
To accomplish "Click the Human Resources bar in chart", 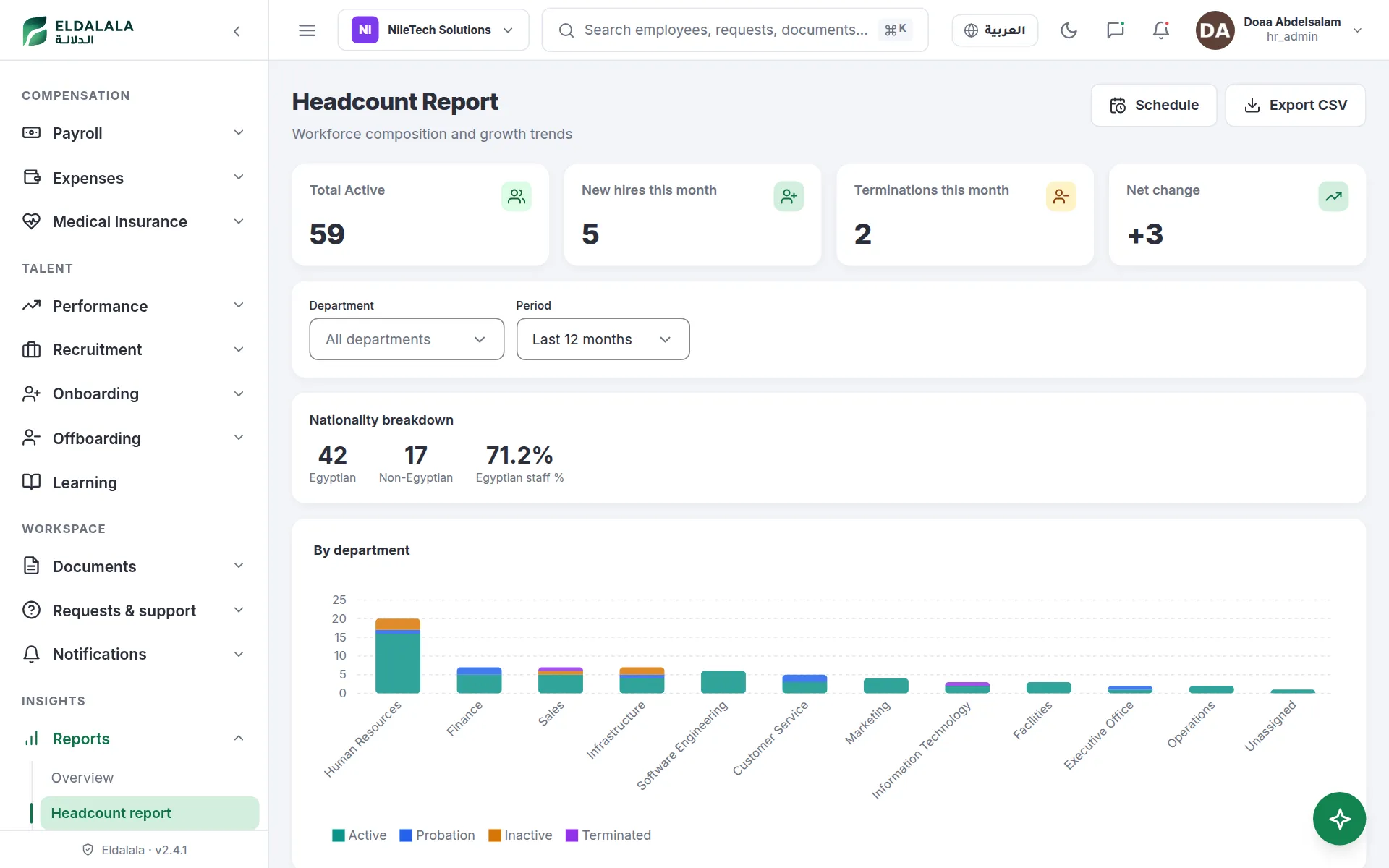I will pyautogui.click(x=398, y=656).
